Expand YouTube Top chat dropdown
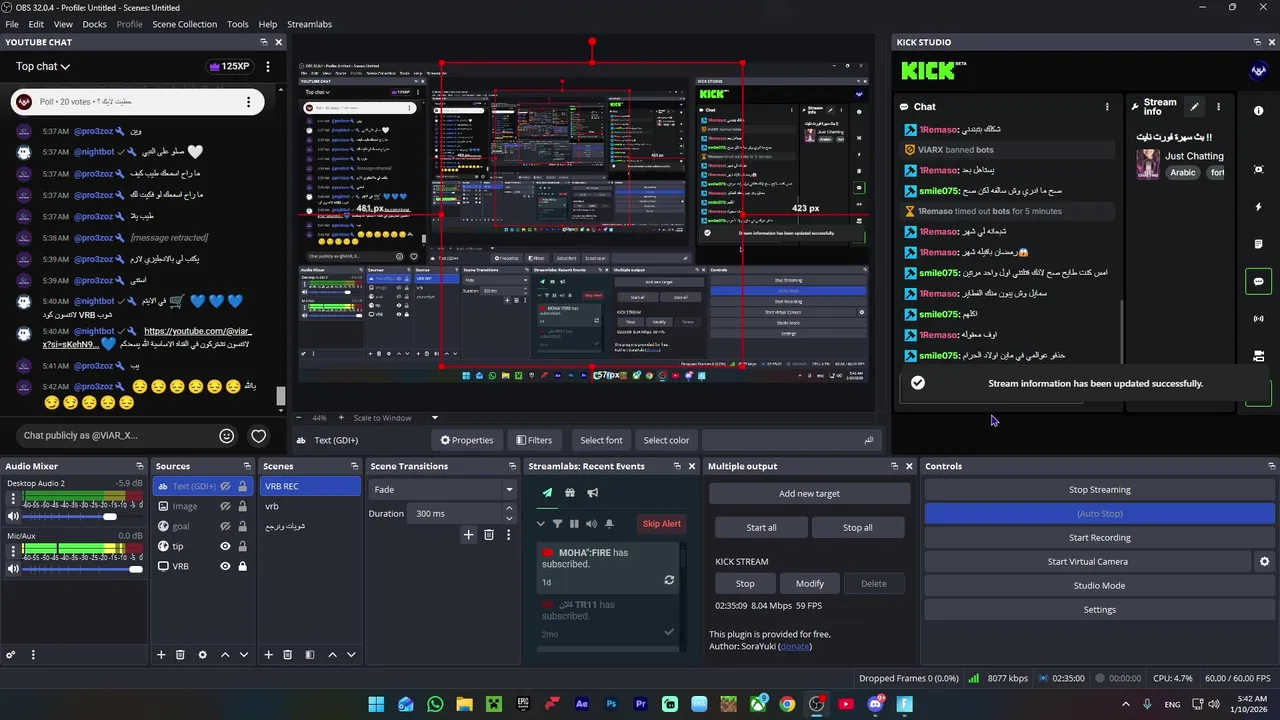The width and height of the screenshot is (1280, 720). pyautogui.click(x=42, y=67)
